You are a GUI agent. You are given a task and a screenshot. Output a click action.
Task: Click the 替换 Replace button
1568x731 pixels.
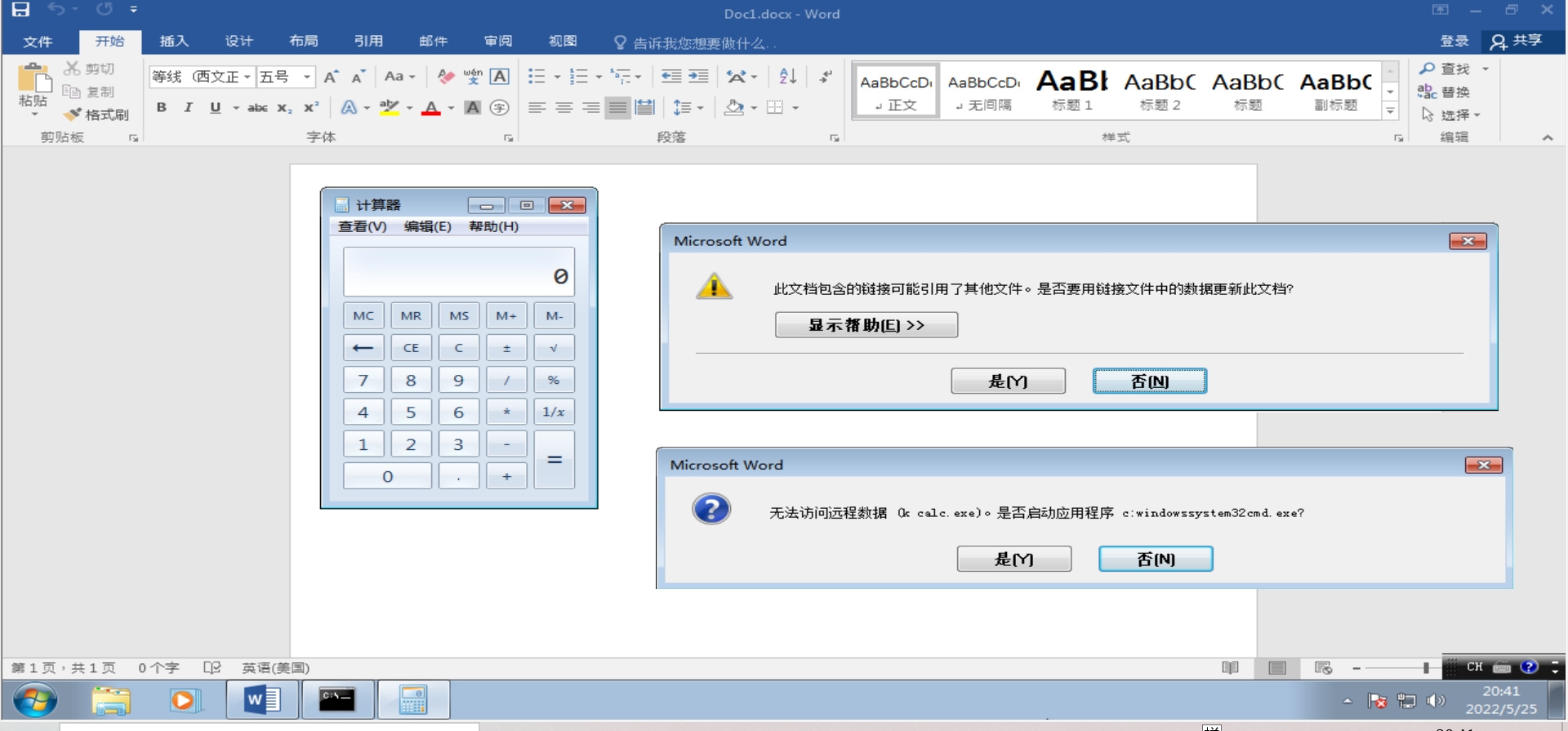click(1444, 91)
